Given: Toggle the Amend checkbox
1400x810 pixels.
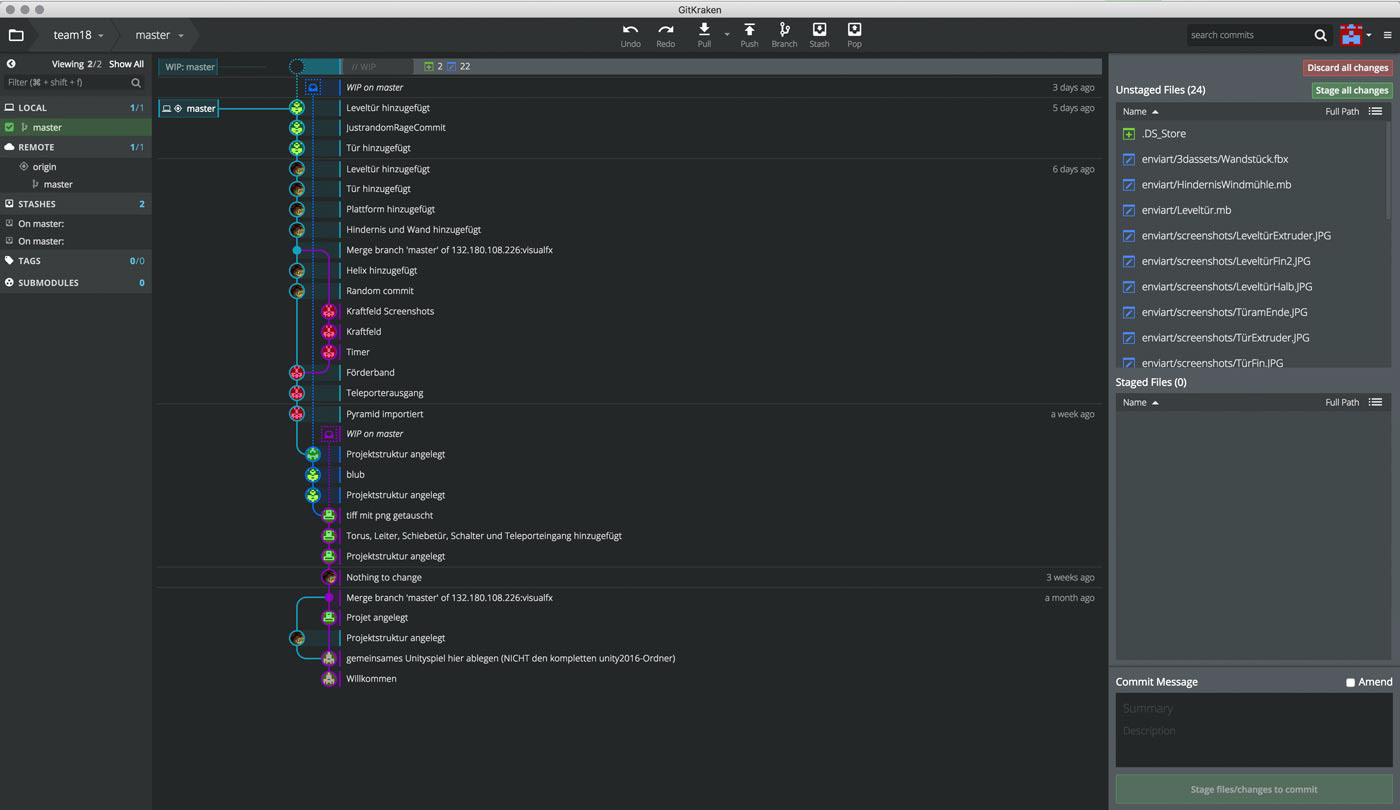Looking at the screenshot, I should click(1350, 682).
